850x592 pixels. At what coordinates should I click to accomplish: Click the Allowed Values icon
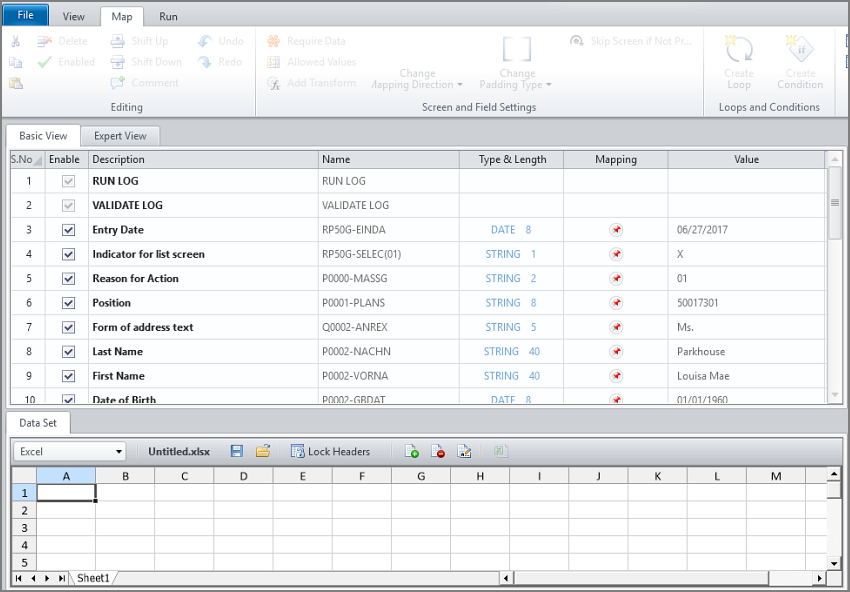click(x=274, y=62)
